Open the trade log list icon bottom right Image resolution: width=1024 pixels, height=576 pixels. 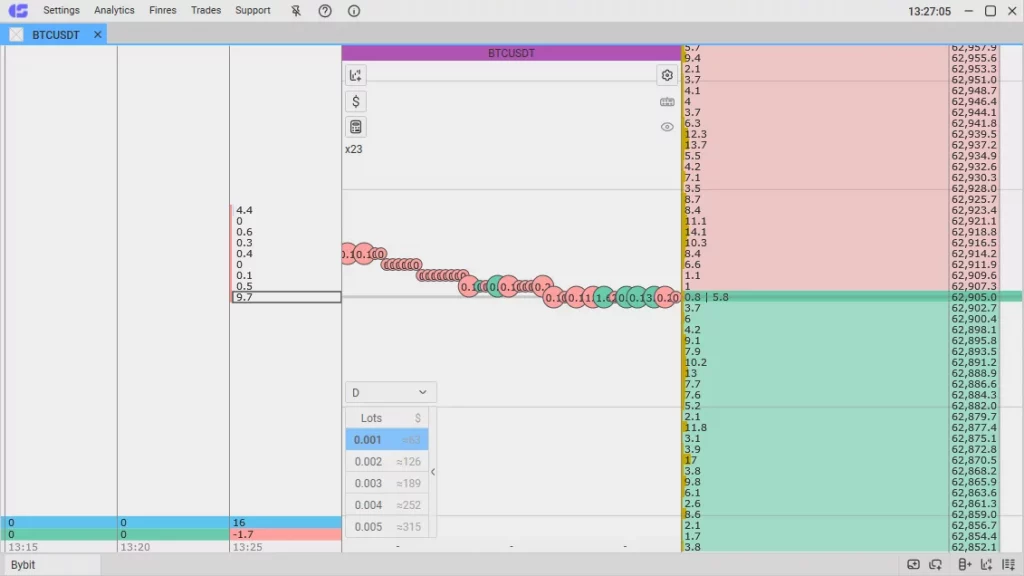pyautogui.click(x=1010, y=565)
